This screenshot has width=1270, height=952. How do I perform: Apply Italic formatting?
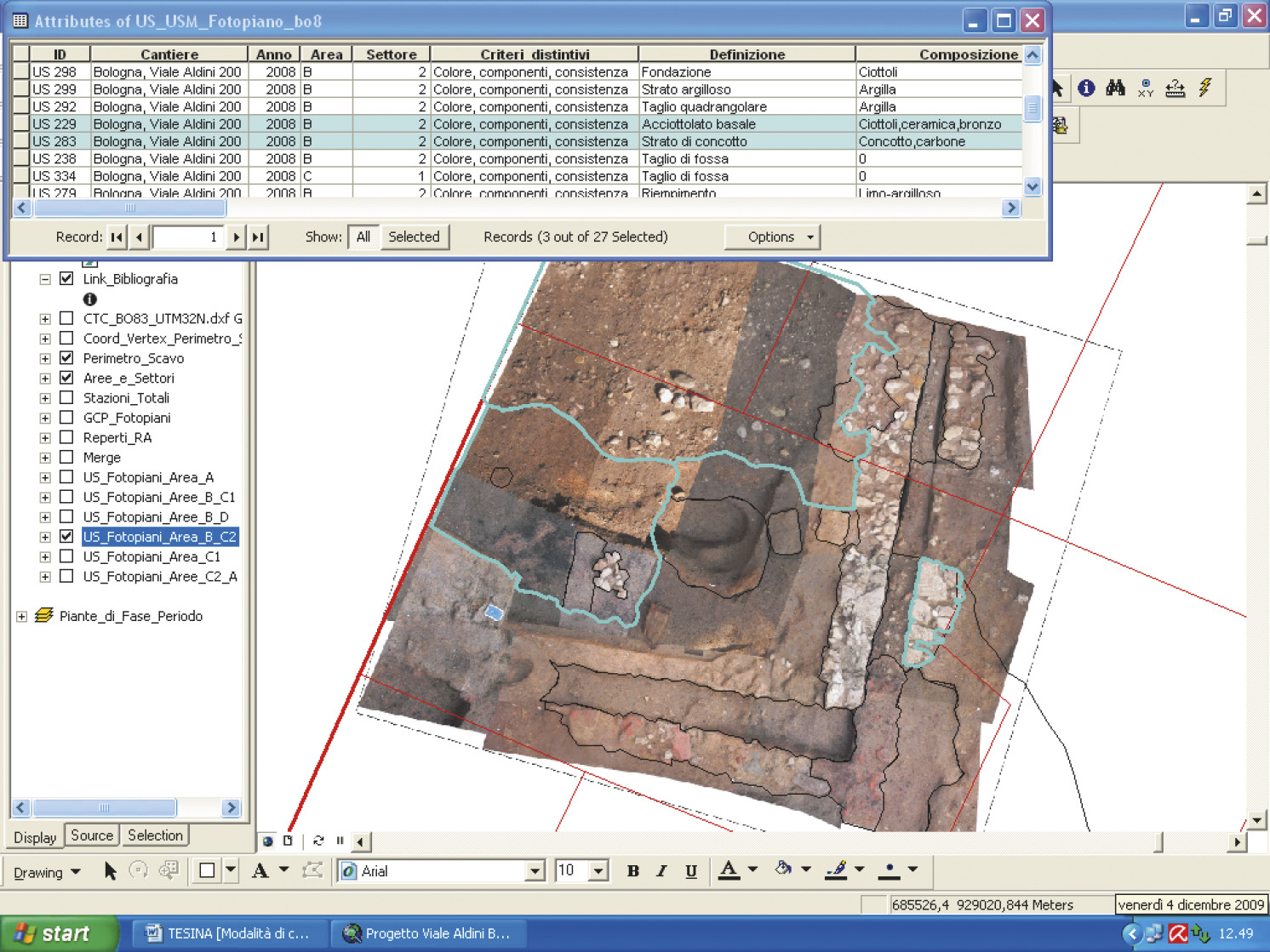661,871
